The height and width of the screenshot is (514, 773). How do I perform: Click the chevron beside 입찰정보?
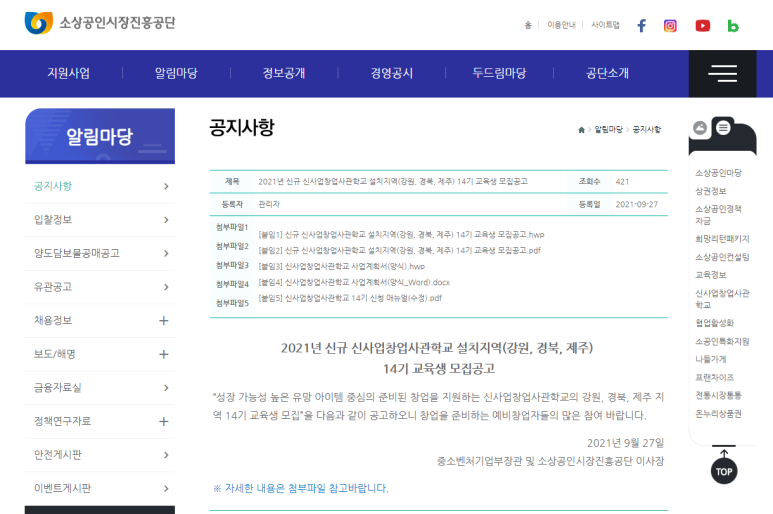pos(166,220)
